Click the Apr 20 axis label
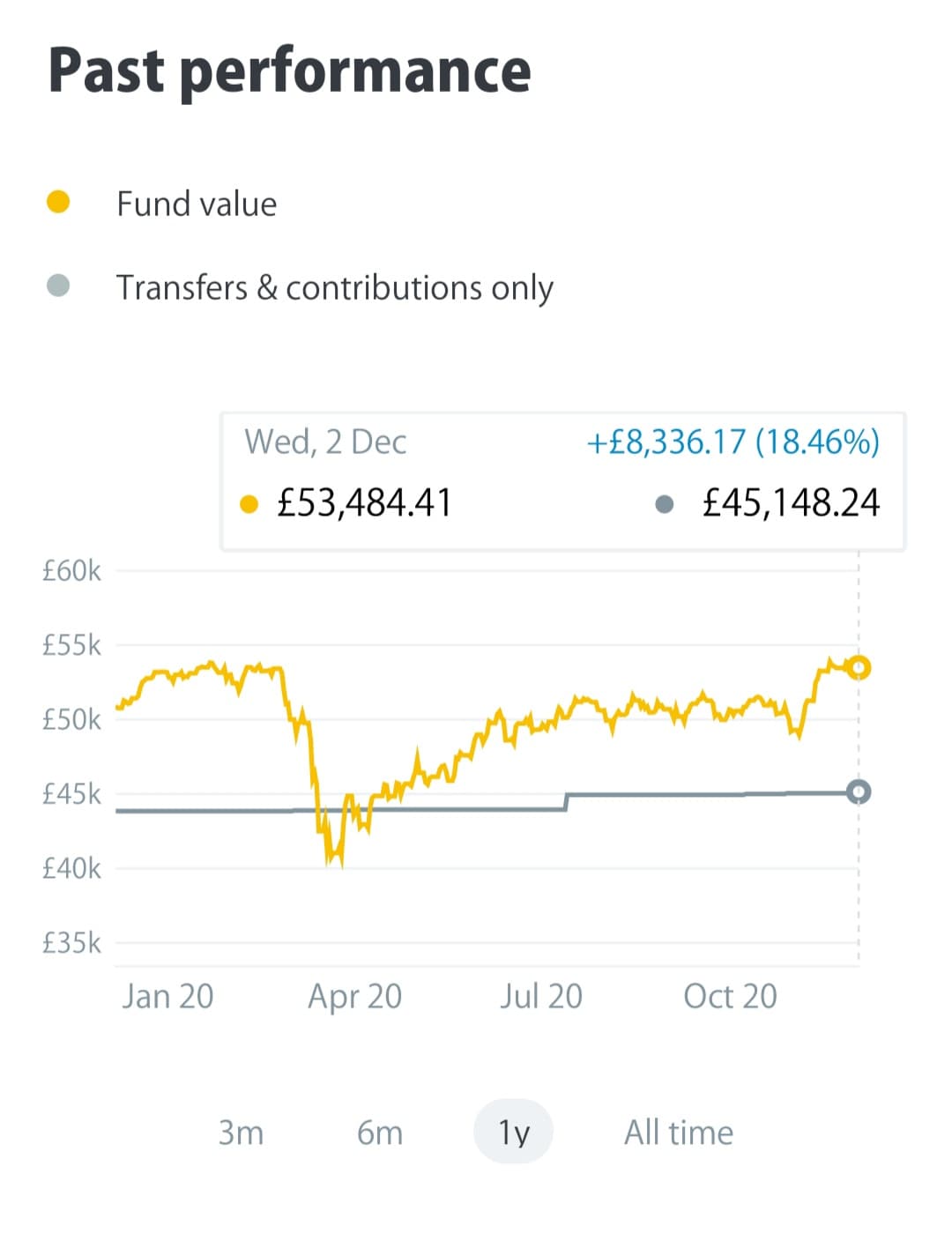The width and height of the screenshot is (952, 1241). (x=354, y=996)
